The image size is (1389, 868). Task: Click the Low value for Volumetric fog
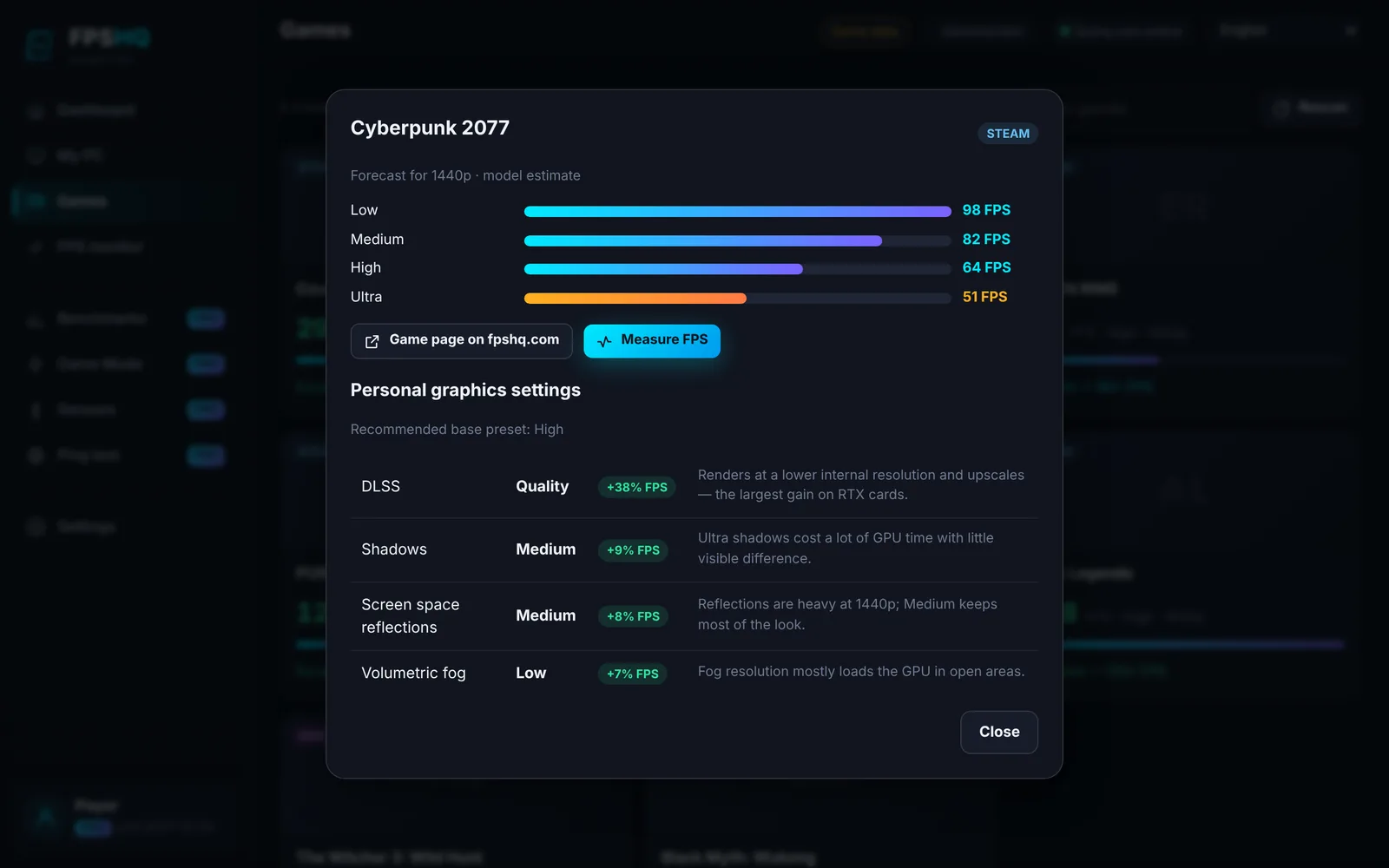[x=531, y=673]
